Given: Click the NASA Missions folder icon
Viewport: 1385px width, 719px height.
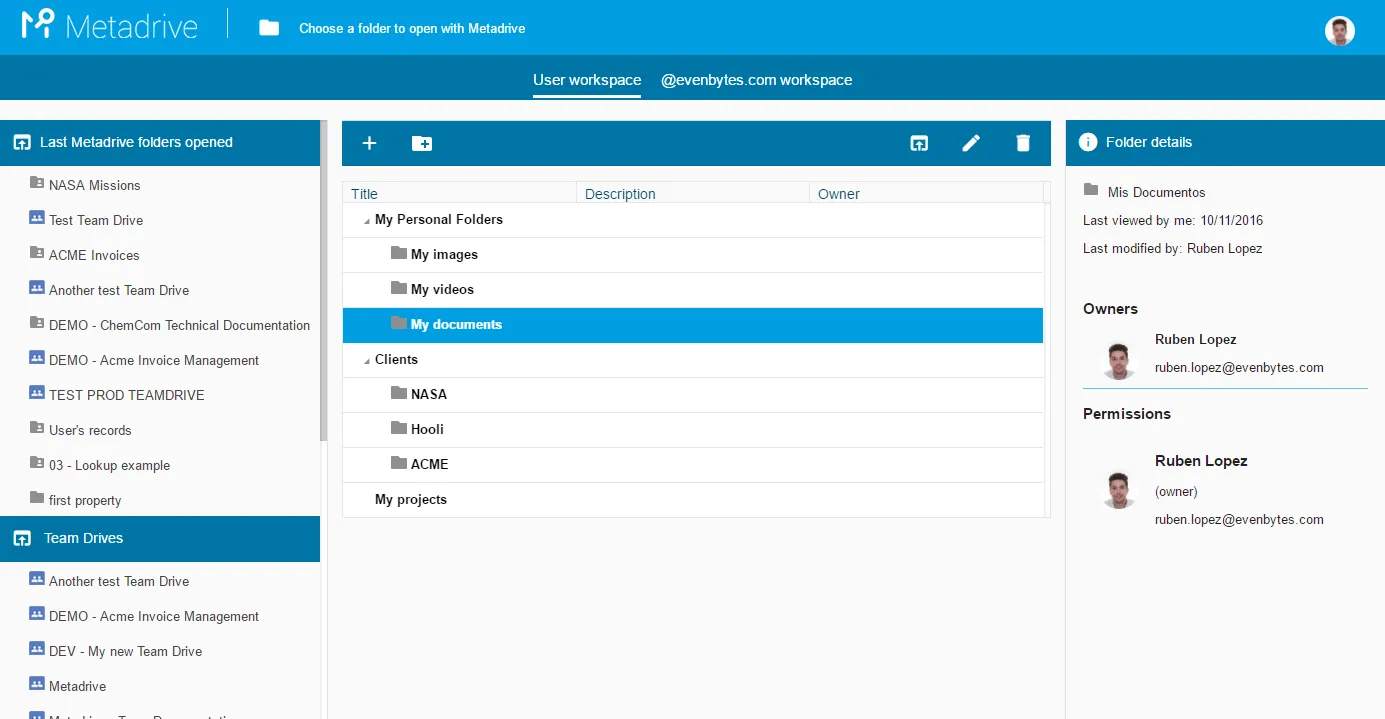Looking at the screenshot, I should [37, 183].
